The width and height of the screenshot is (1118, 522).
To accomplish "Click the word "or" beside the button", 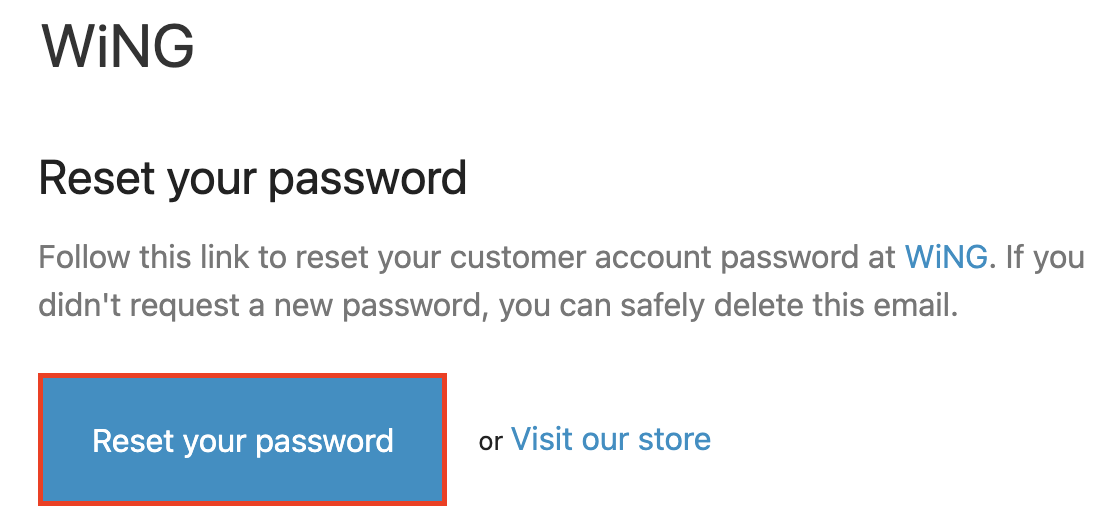I will (x=490, y=441).
